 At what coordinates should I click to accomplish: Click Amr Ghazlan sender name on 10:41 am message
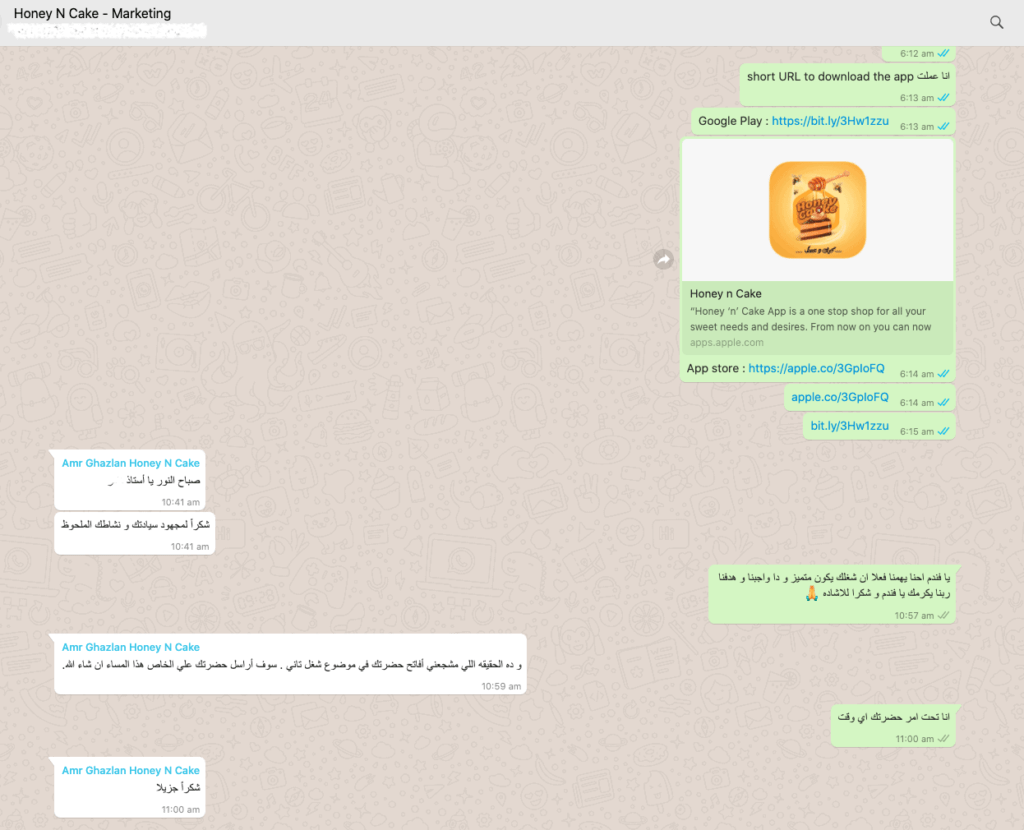point(131,463)
